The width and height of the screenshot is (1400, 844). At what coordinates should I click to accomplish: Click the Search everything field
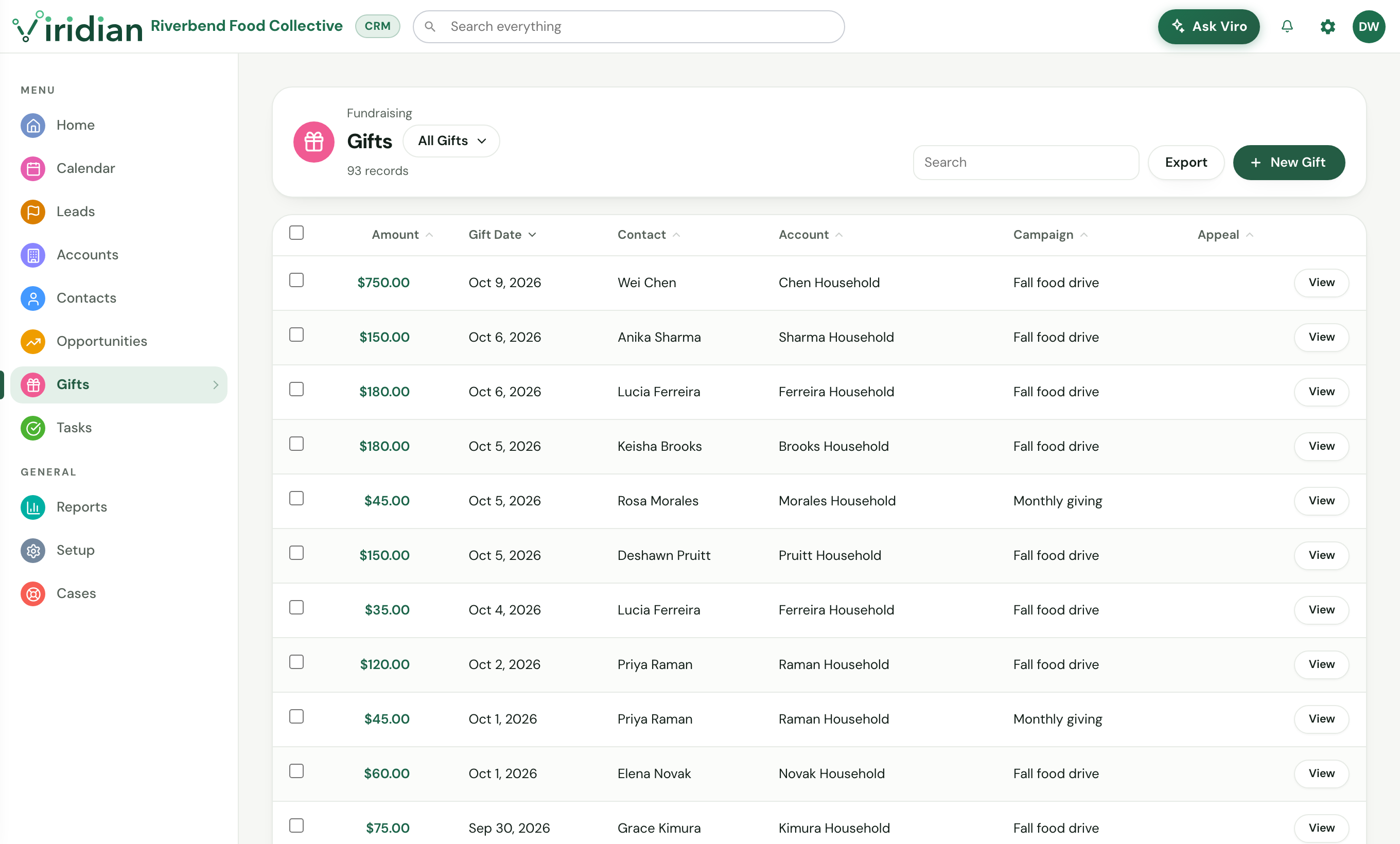[x=628, y=27]
